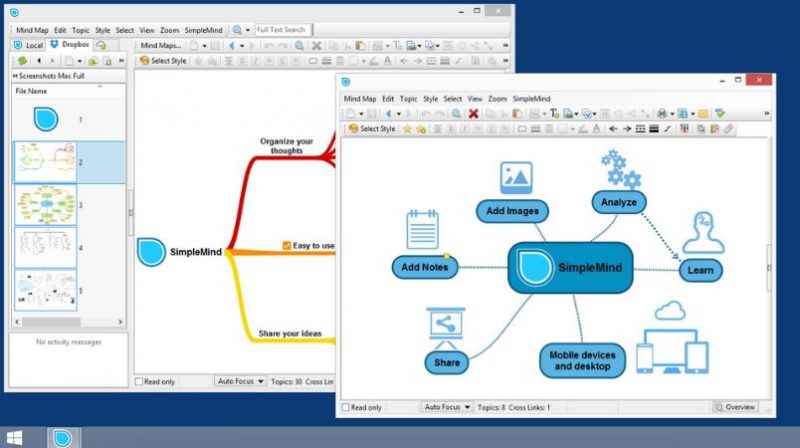
Task: Open the Auto Focus dropdown in front window
Action: (x=446, y=407)
